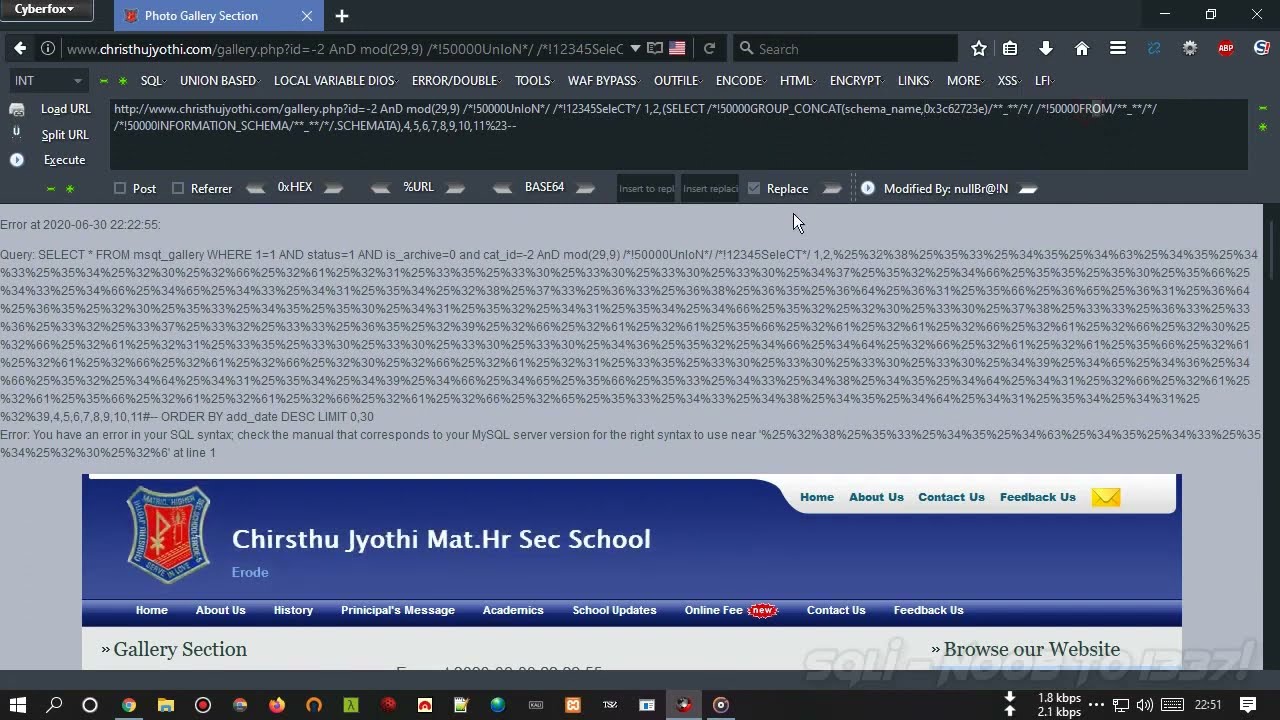Open Online Fee nav link
Screen dimensions: 1280x720
[714, 610]
